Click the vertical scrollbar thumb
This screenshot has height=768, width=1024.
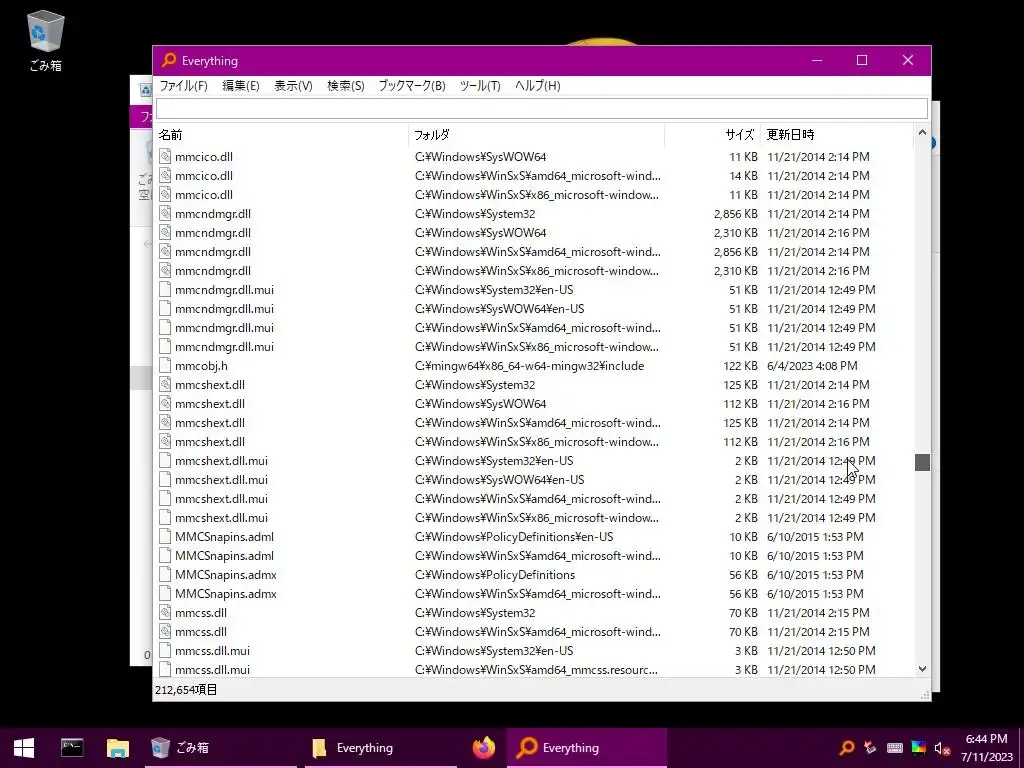(x=922, y=462)
